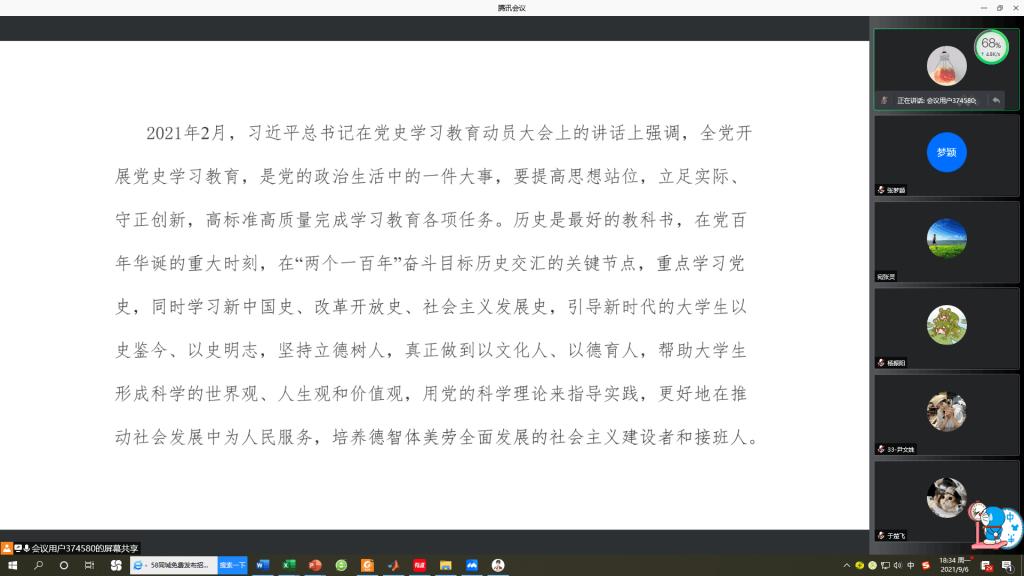Open the yellow folder File Explorer icon
The height and width of the screenshot is (576, 1024).
[x=446, y=565]
